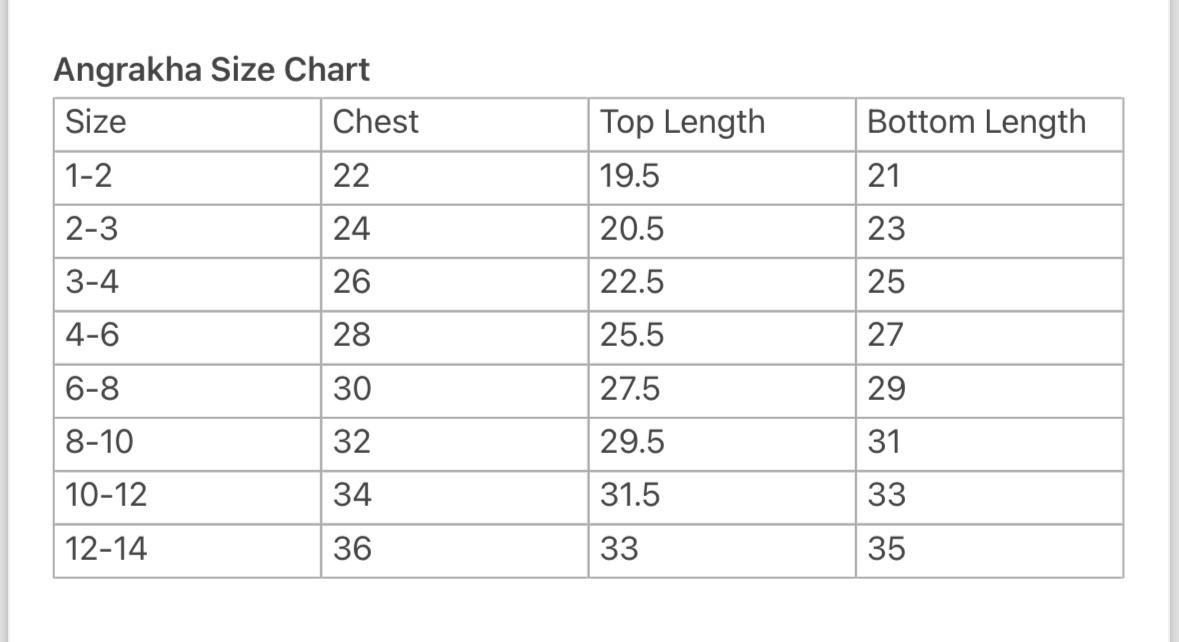
Task: Click the 2-3 size row label
Action: pos(91,230)
